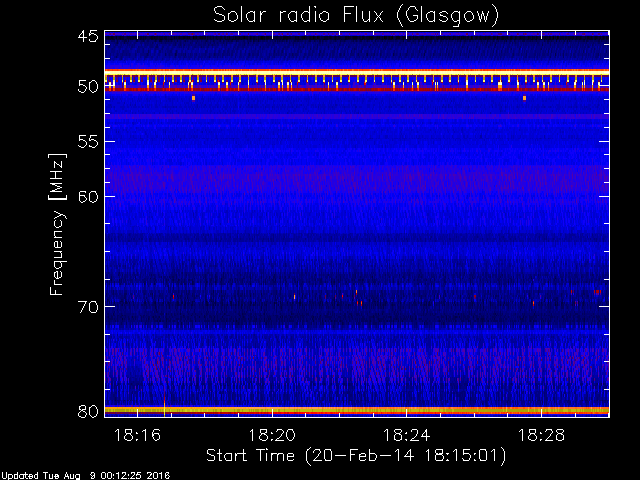Screen dimensions: 640x480
Task: Click the orange spot below 50 MHz near 18:27
Action: (524, 98)
